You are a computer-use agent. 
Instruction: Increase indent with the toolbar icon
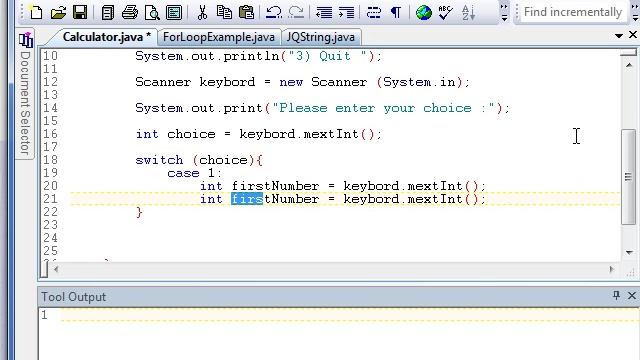tap(346, 13)
